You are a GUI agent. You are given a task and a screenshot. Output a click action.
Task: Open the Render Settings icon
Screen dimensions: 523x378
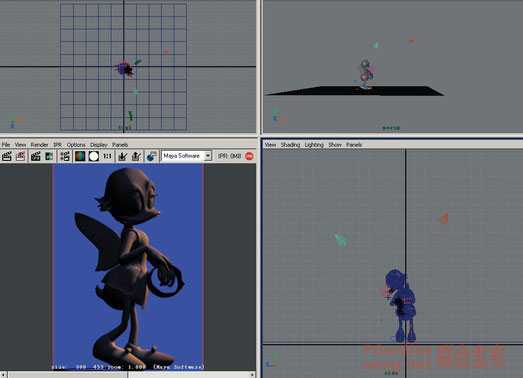pos(65,156)
